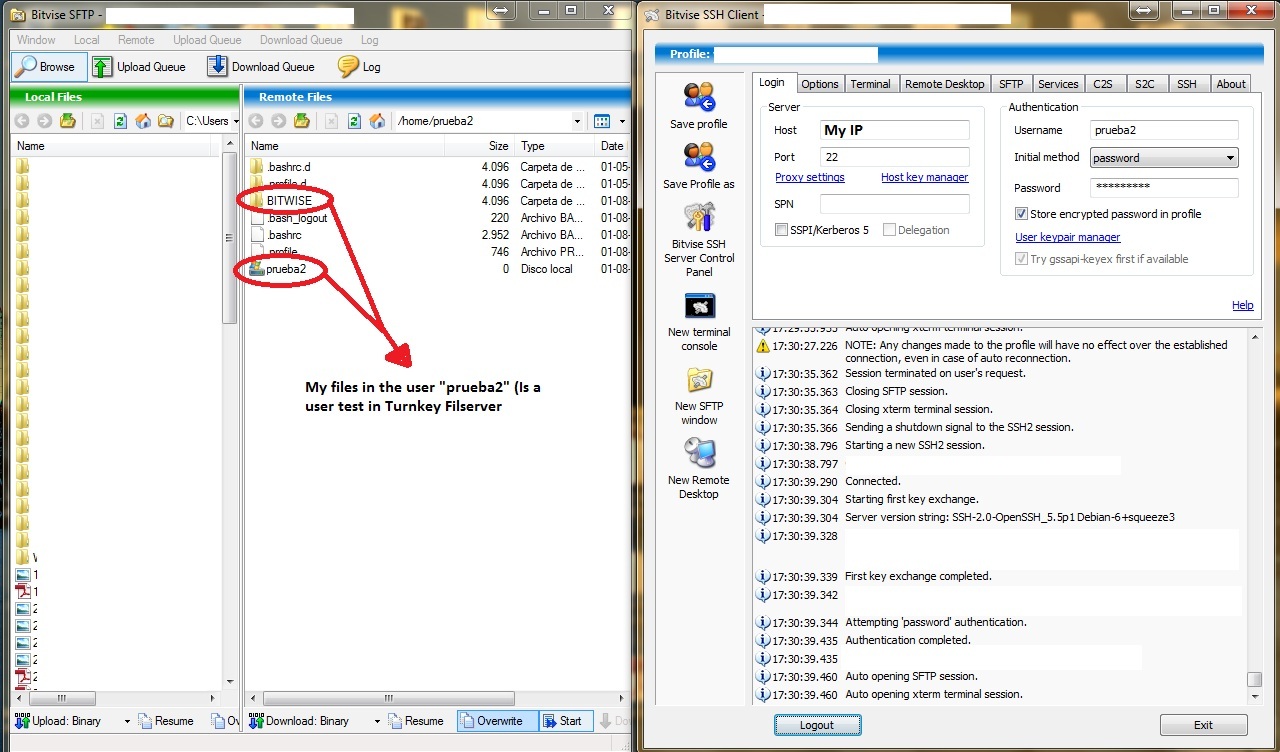
Task: Show the Log view in SFTP window
Action: (359, 67)
